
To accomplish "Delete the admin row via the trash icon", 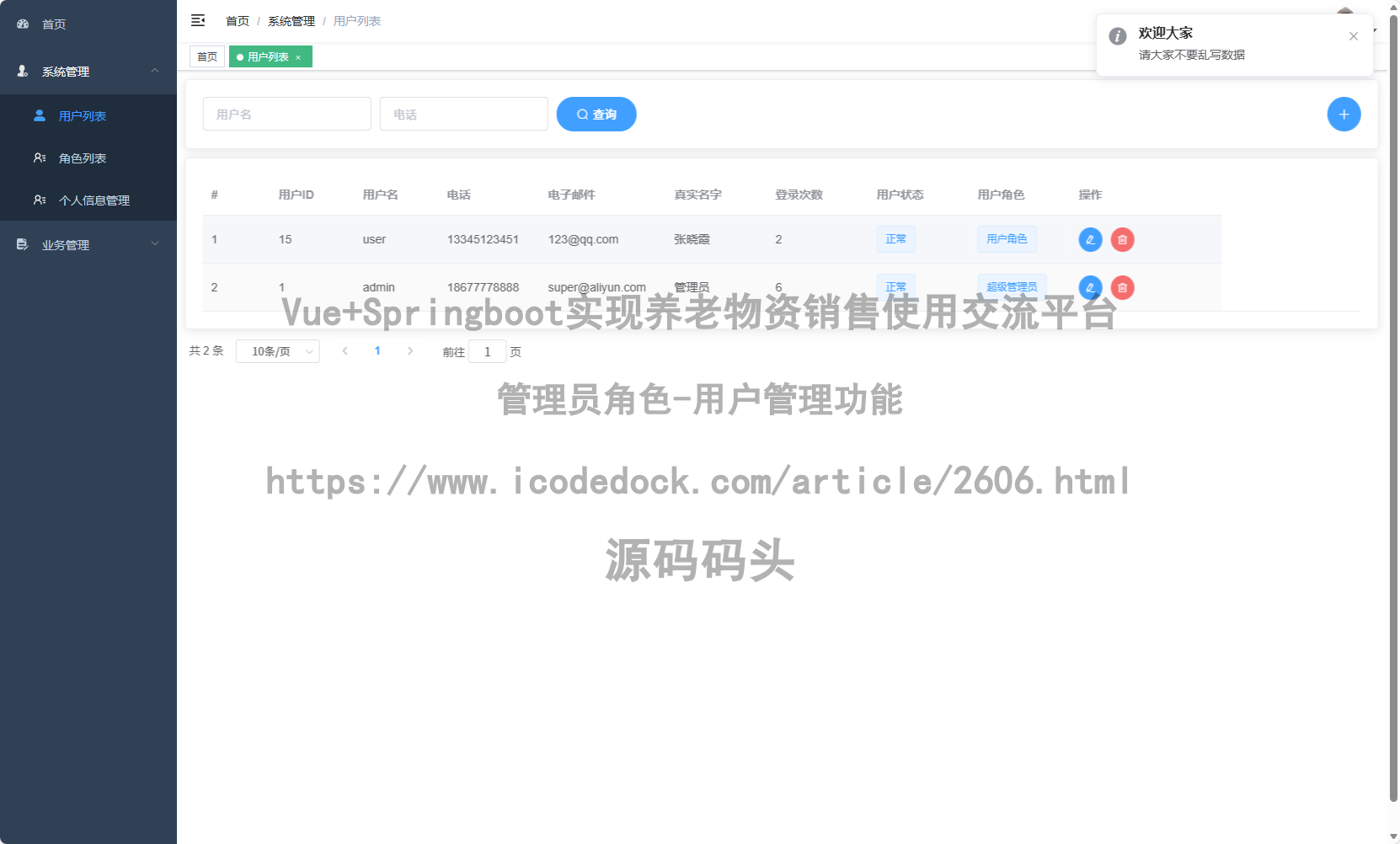I will pyautogui.click(x=1122, y=287).
